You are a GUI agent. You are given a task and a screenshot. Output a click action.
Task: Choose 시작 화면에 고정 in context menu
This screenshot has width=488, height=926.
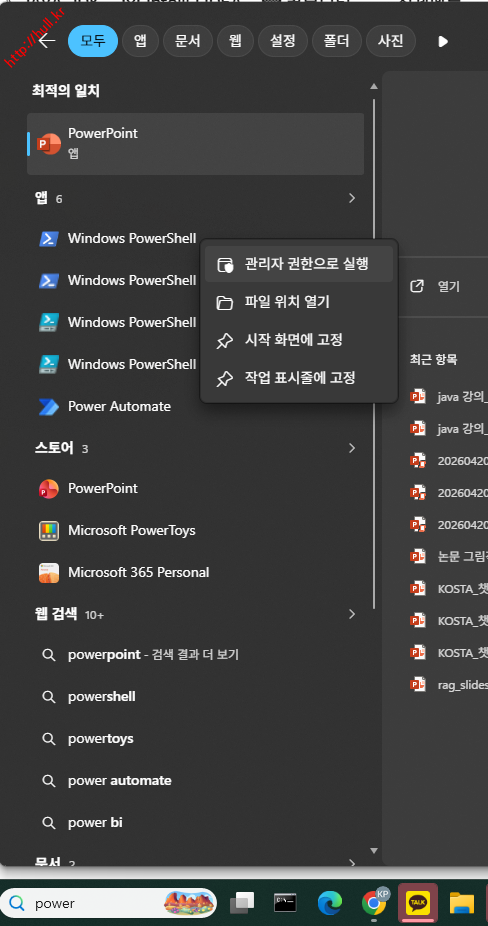point(299,340)
